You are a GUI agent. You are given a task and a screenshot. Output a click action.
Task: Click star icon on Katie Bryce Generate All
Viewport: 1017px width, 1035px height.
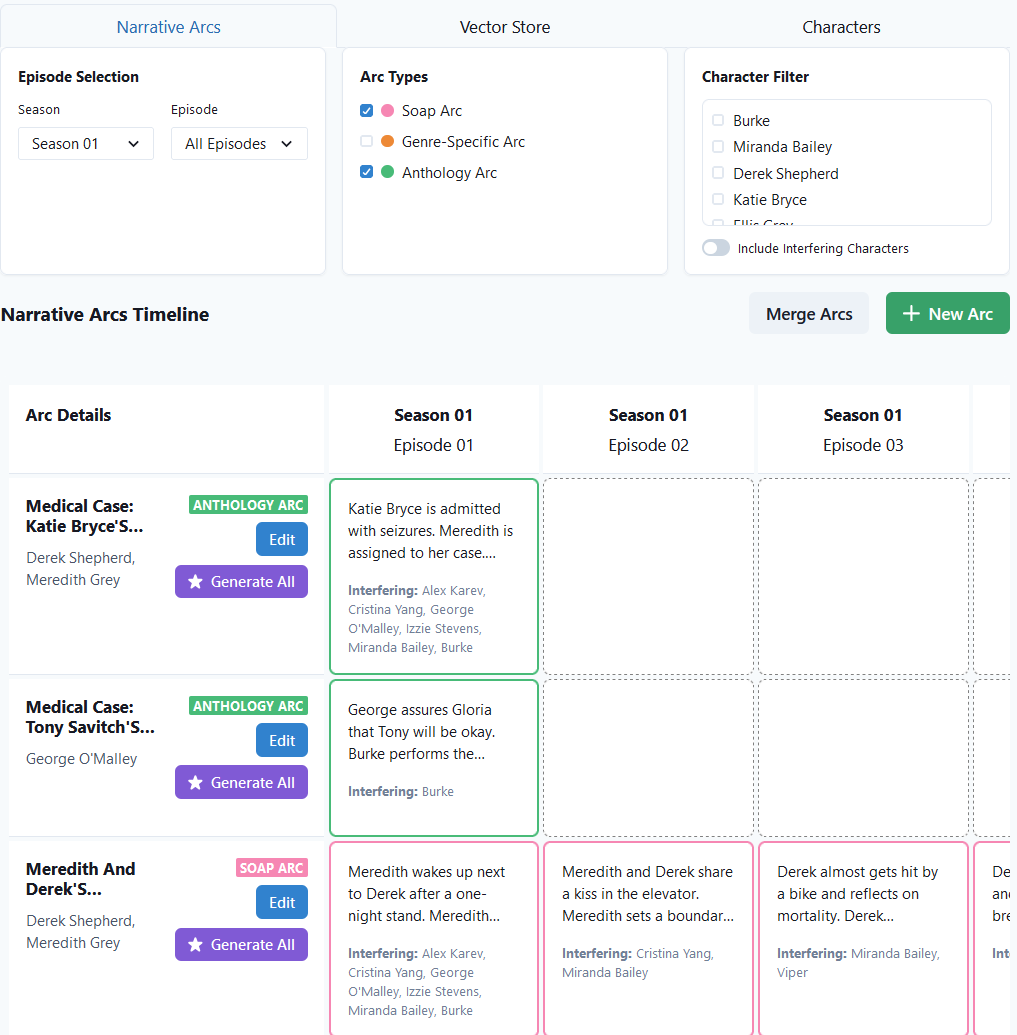coord(196,582)
